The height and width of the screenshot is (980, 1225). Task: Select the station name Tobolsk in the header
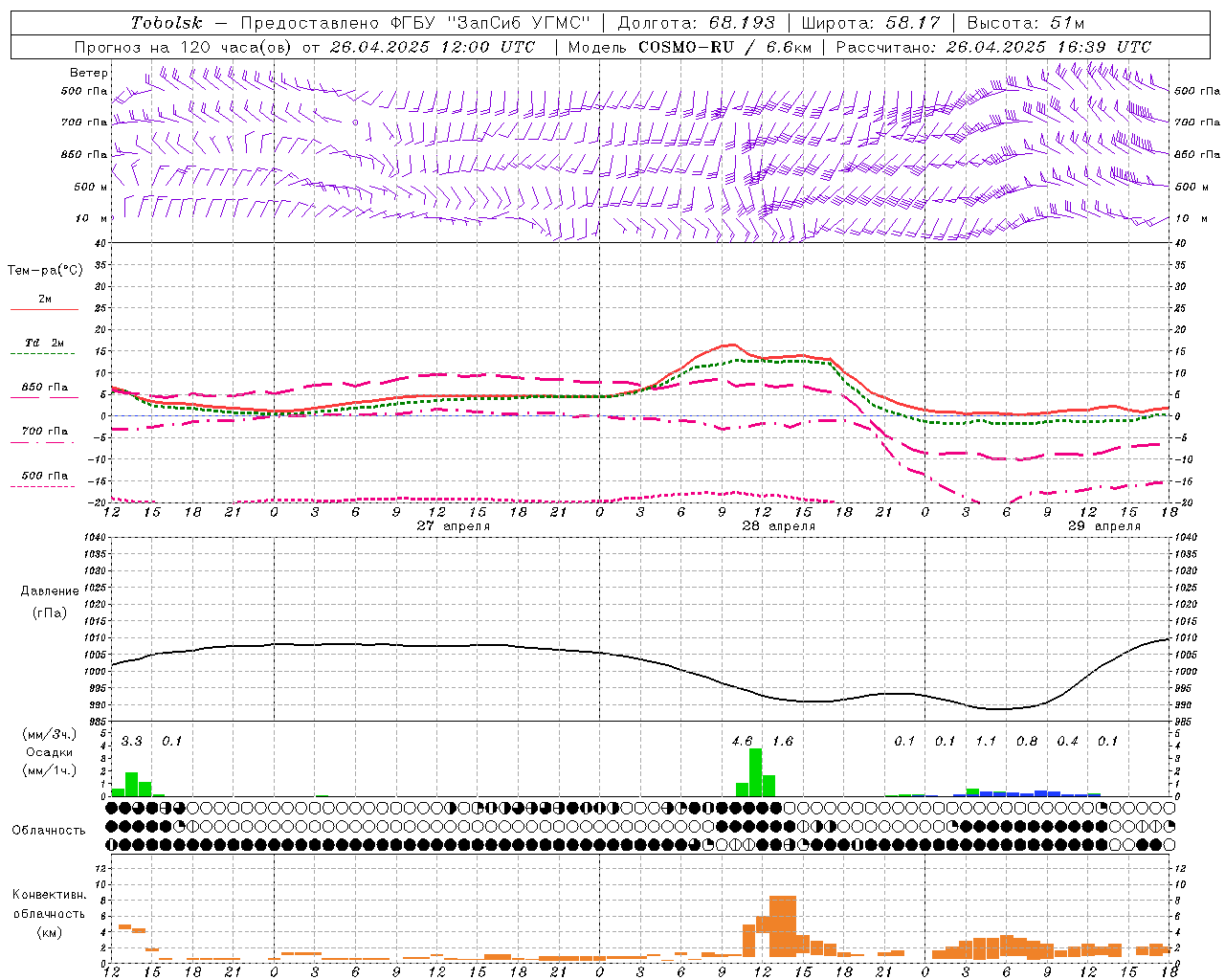(x=167, y=23)
